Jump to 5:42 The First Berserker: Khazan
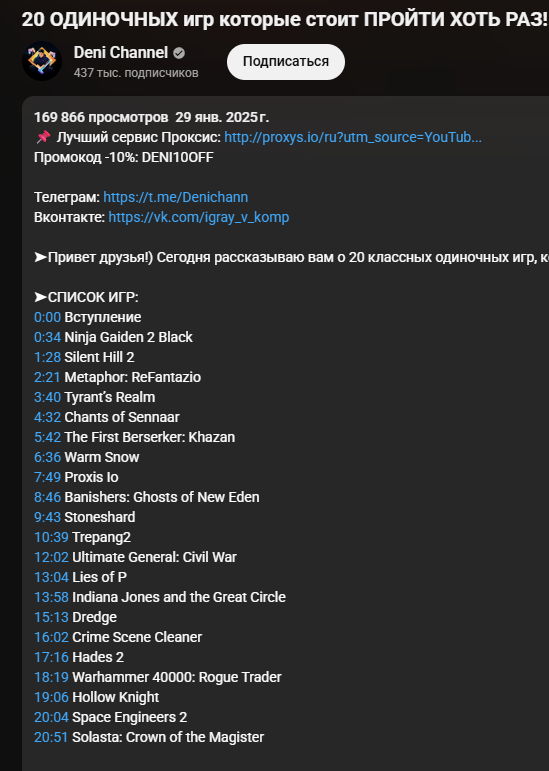 click(x=47, y=437)
